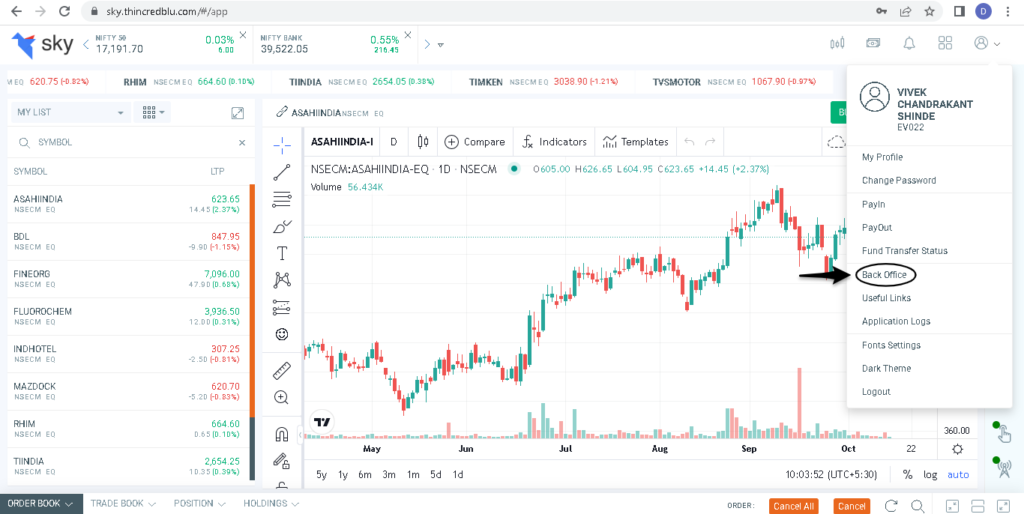Open the notifications bell icon
The height and width of the screenshot is (514, 1024).
click(x=908, y=43)
